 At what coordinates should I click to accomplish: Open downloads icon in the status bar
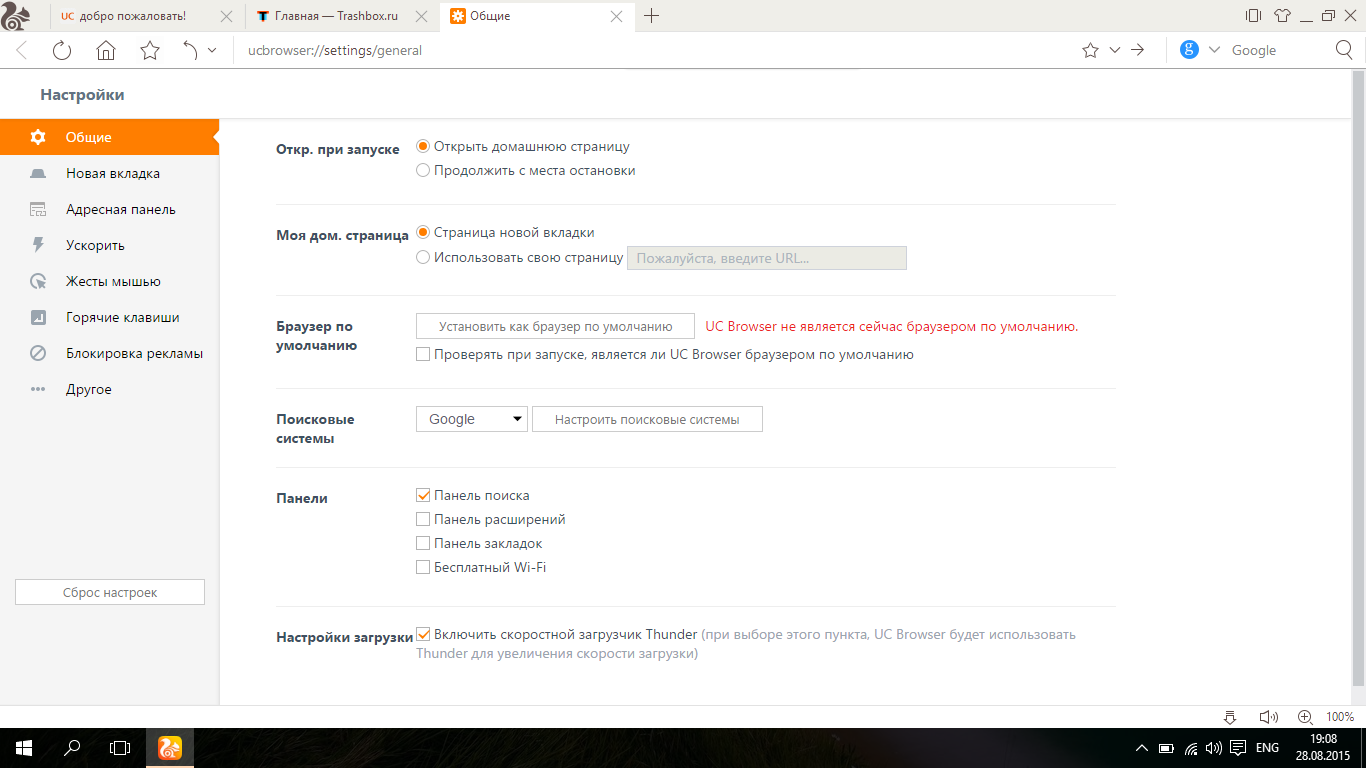point(1231,717)
